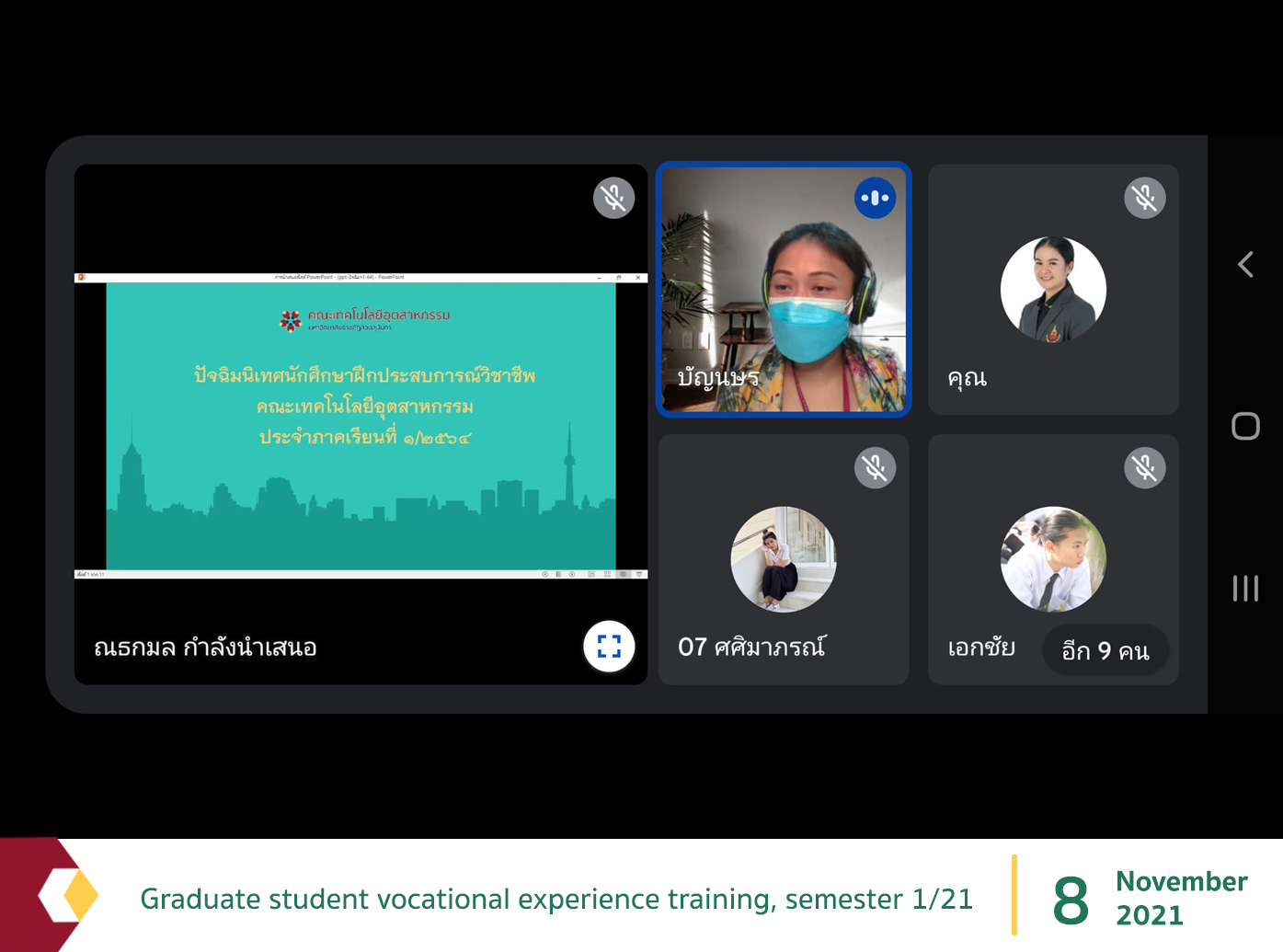Click the 07 ศศิมาภรณ์ name label
This screenshot has height=952, width=1283.
pyautogui.click(x=751, y=648)
